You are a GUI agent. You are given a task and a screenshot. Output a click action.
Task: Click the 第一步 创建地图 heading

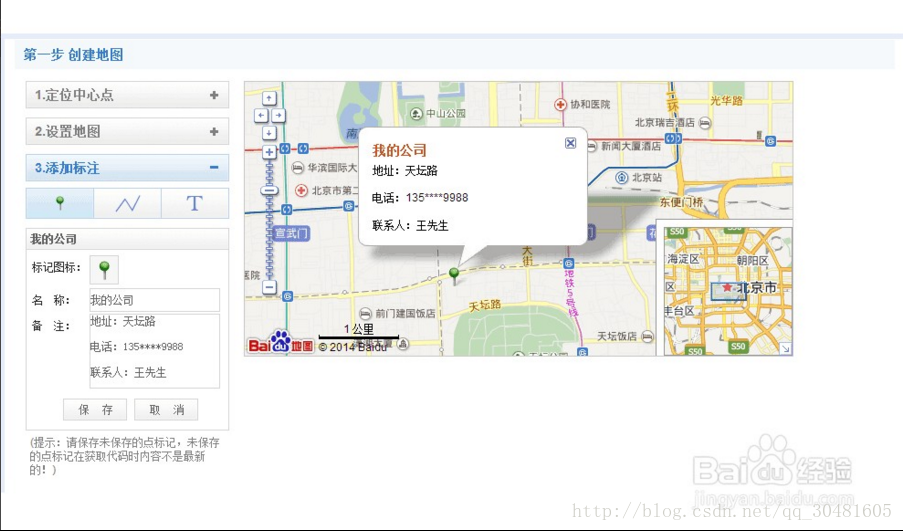point(73,55)
